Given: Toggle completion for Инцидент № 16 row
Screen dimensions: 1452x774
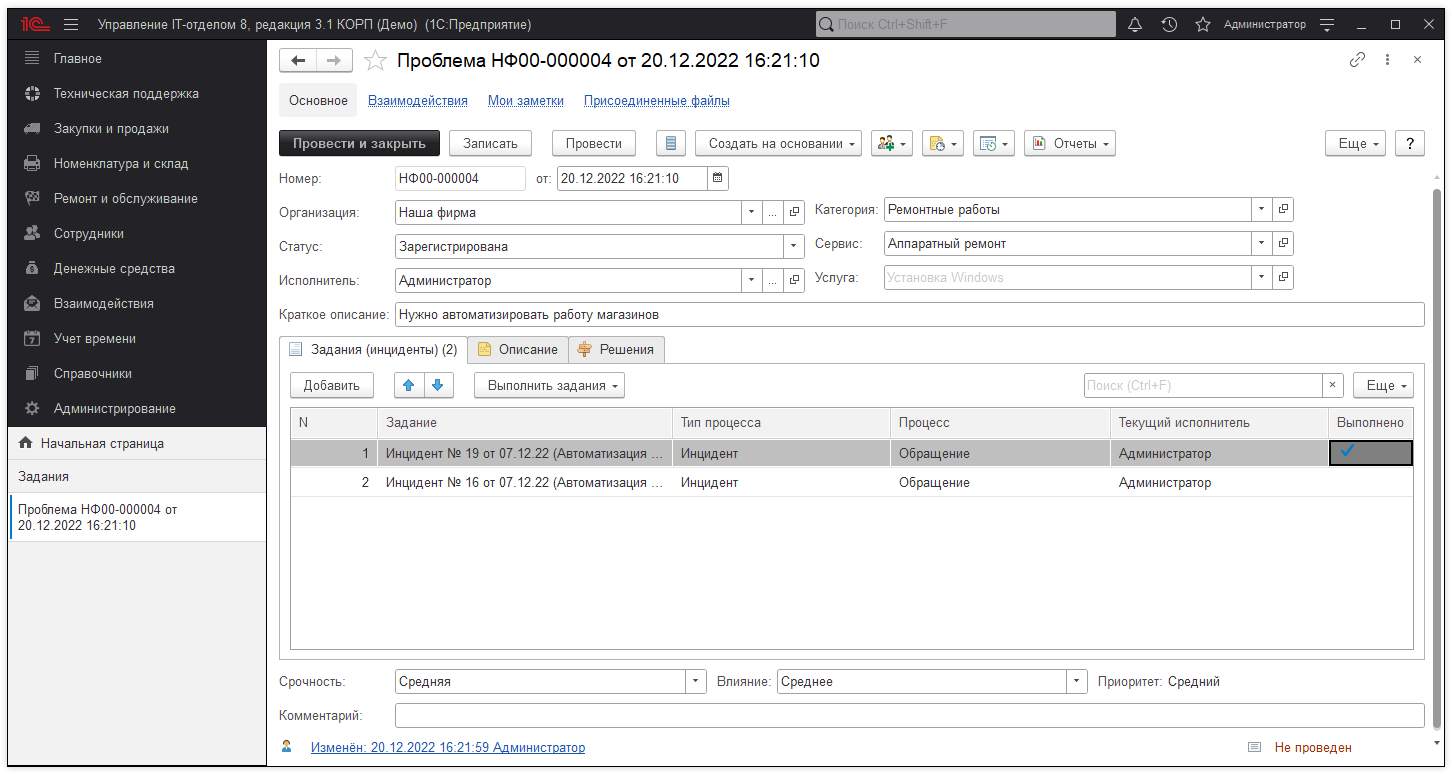Looking at the screenshot, I should 1370,482.
